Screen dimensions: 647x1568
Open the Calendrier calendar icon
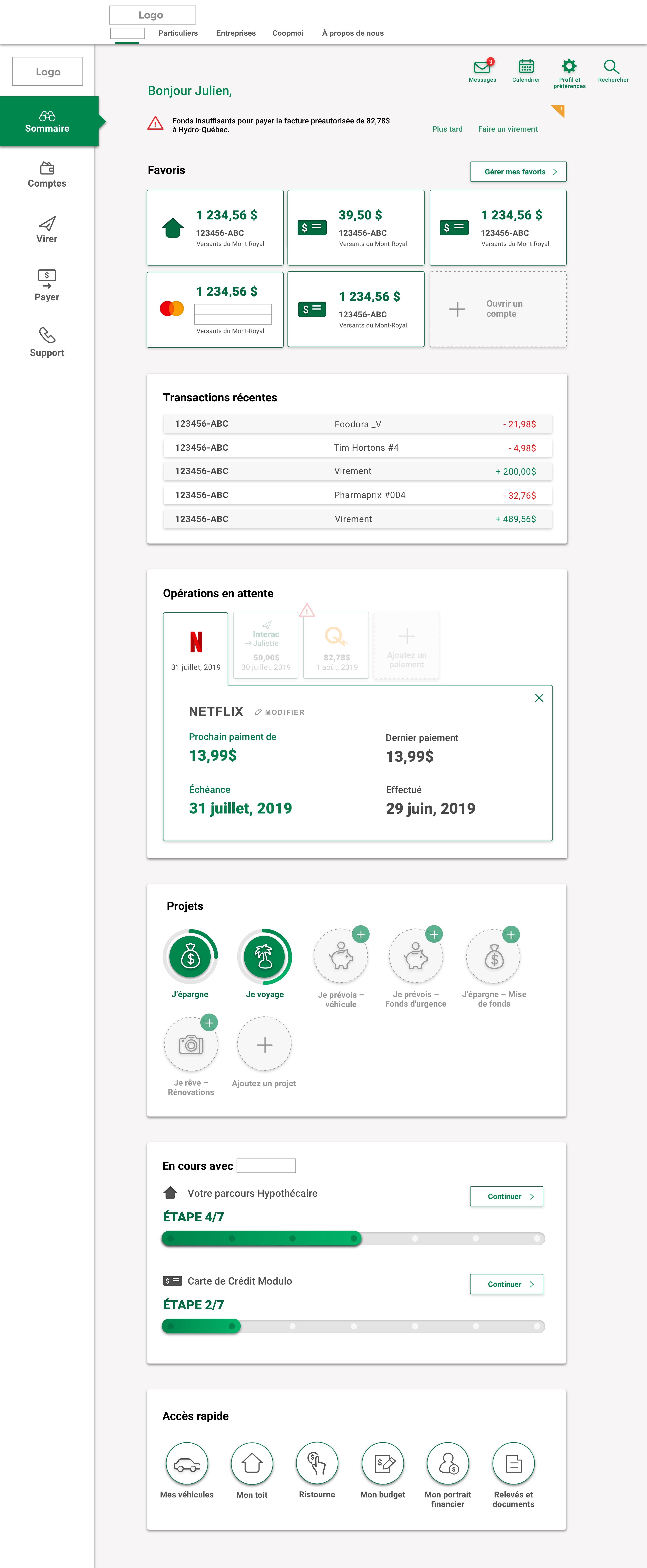[x=526, y=66]
